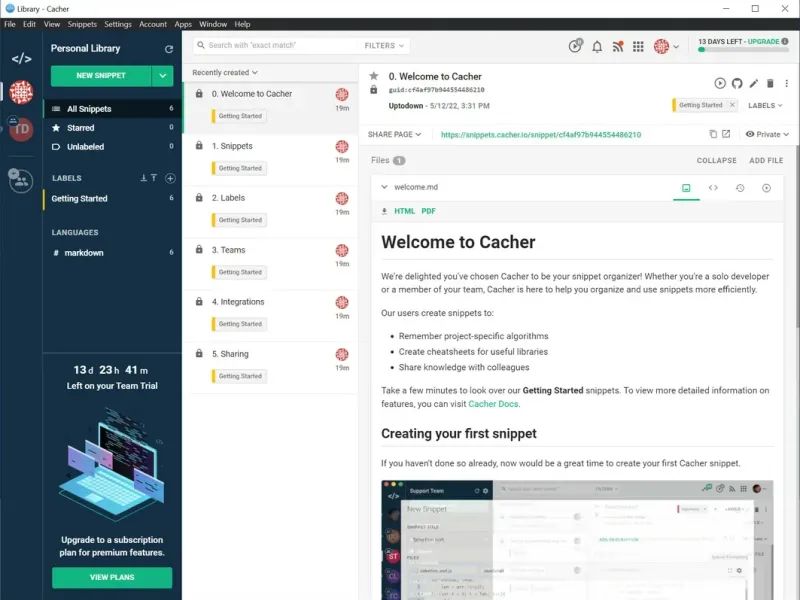Open the File menu

tap(10, 24)
